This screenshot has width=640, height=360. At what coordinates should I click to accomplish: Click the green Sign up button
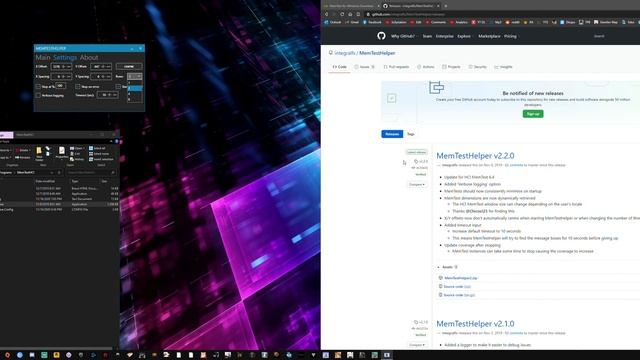533,114
